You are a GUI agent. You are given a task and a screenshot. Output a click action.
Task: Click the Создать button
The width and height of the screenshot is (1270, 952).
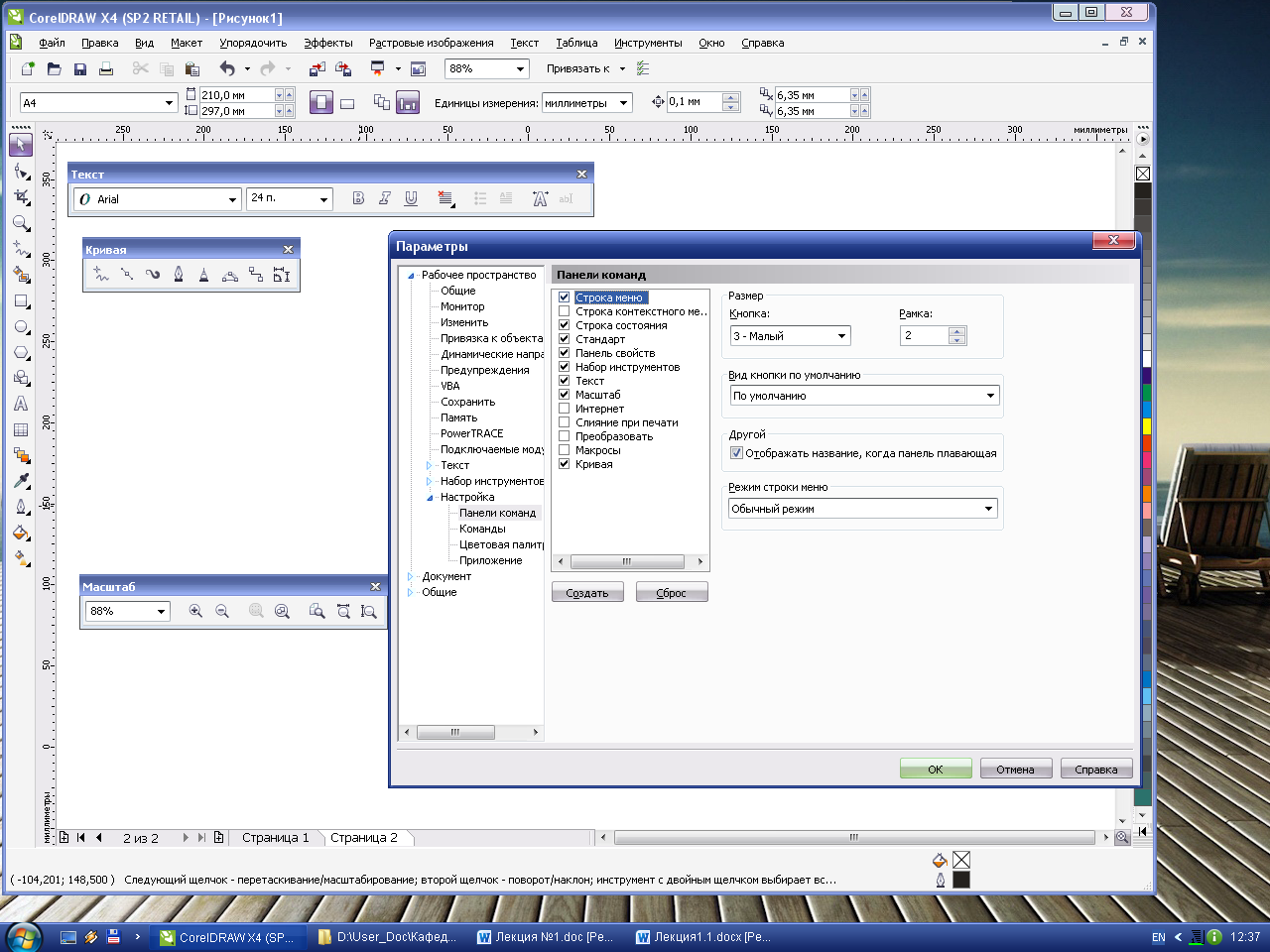pos(587,593)
